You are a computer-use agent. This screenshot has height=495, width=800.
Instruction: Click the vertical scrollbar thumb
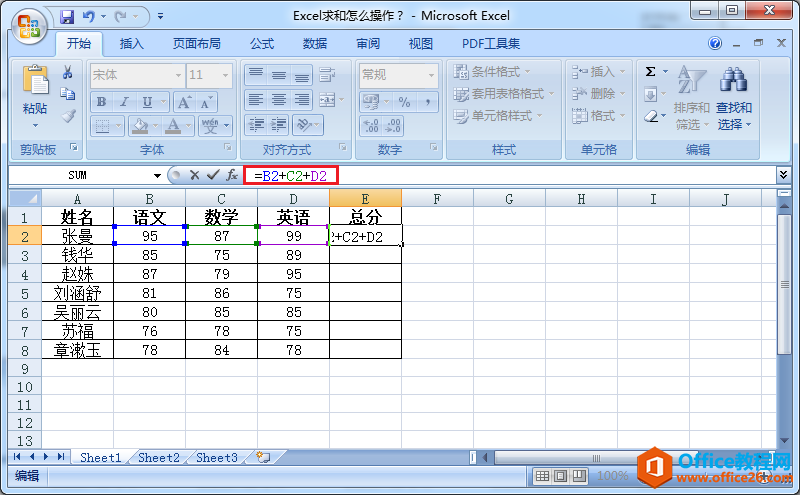(784, 284)
